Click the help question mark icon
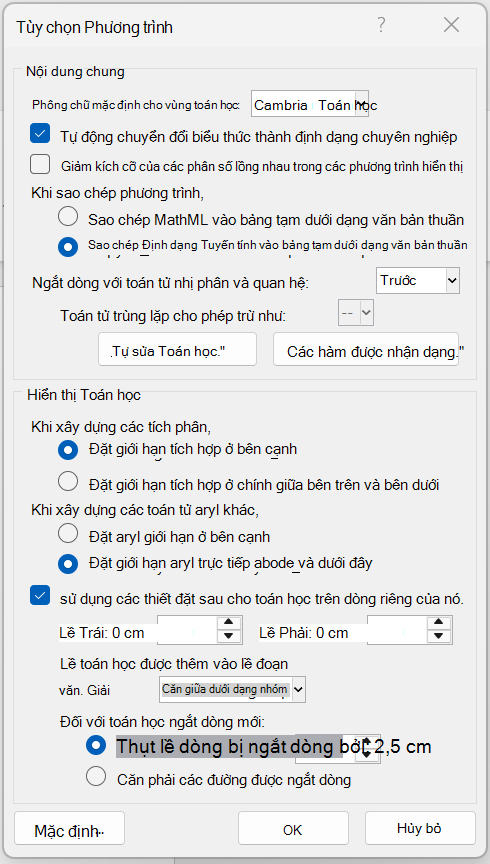 (380, 25)
